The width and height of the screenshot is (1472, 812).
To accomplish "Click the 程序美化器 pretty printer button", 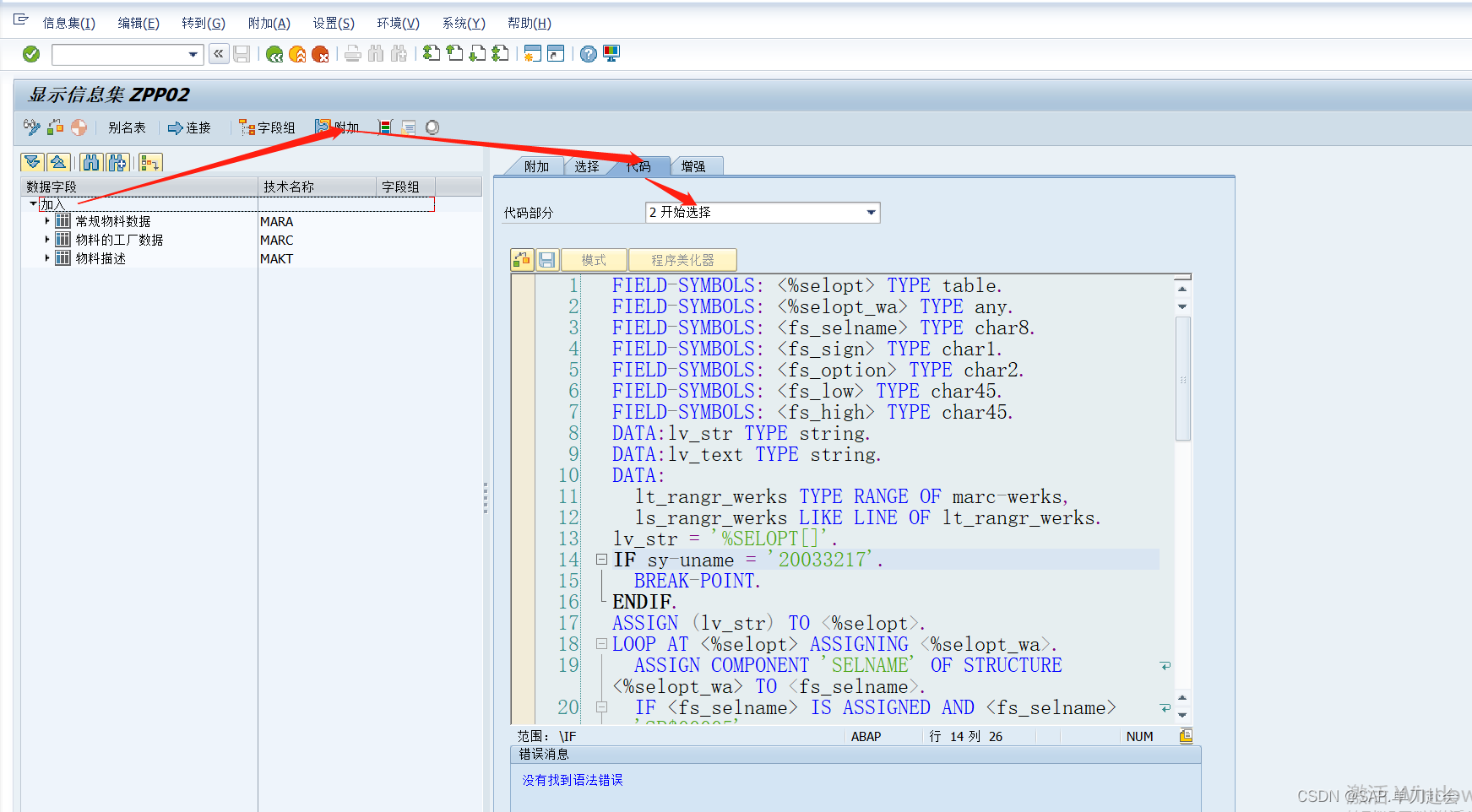I will (684, 259).
